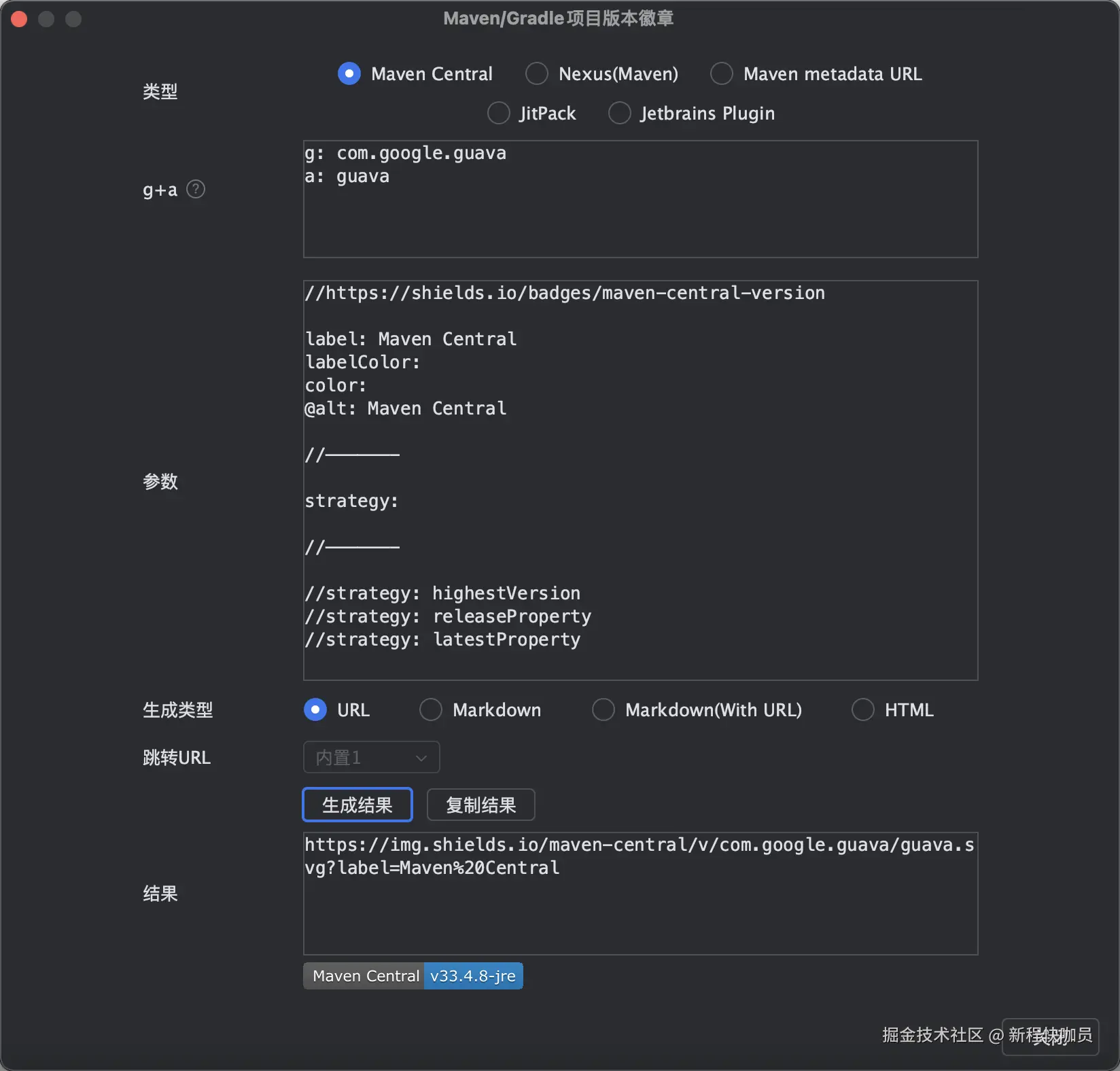Screen dimensions: 1120x1071
Task: Set generation type to Markdown
Action: click(x=430, y=709)
